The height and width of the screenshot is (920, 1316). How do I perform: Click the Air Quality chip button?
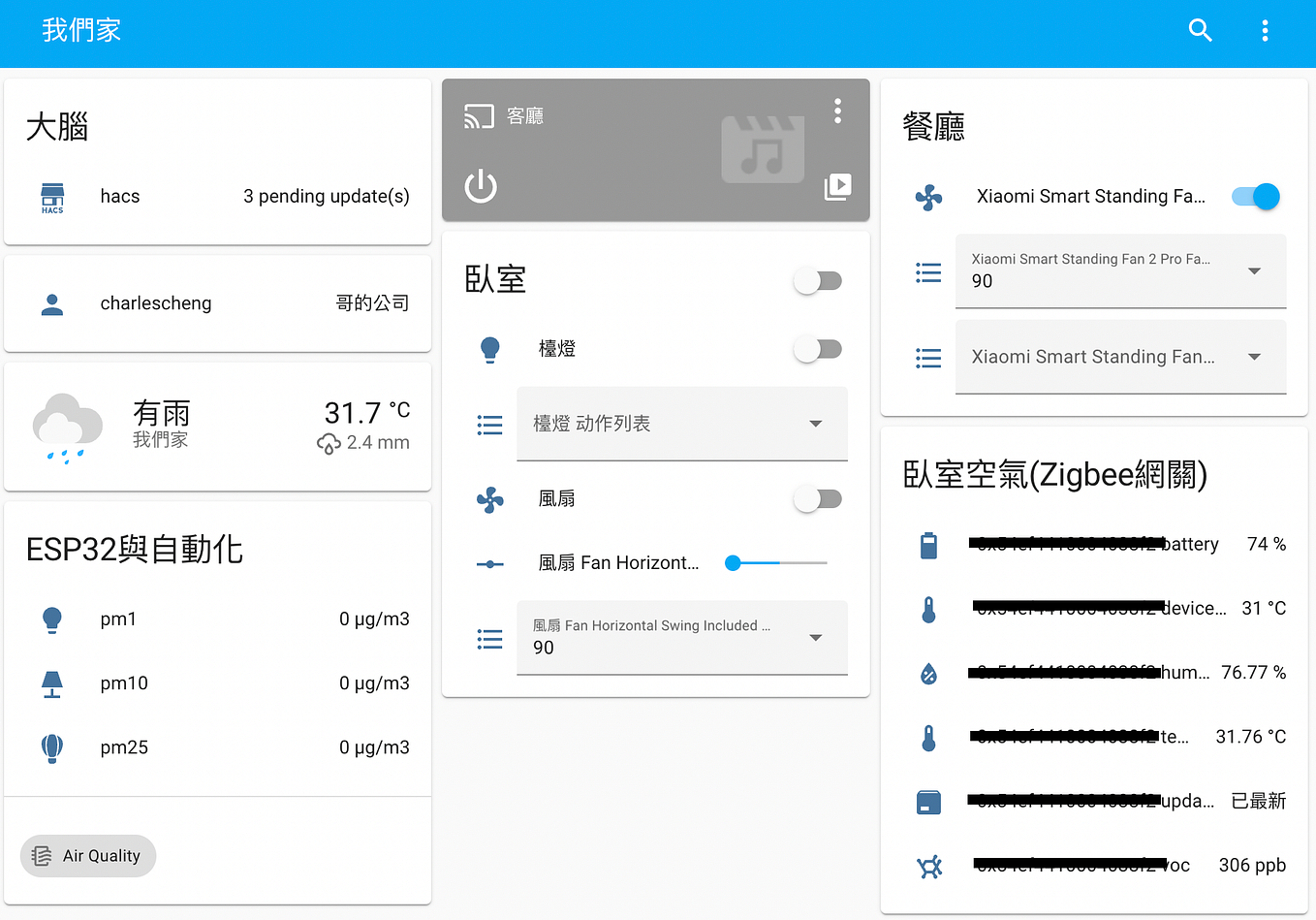[87, 856]
